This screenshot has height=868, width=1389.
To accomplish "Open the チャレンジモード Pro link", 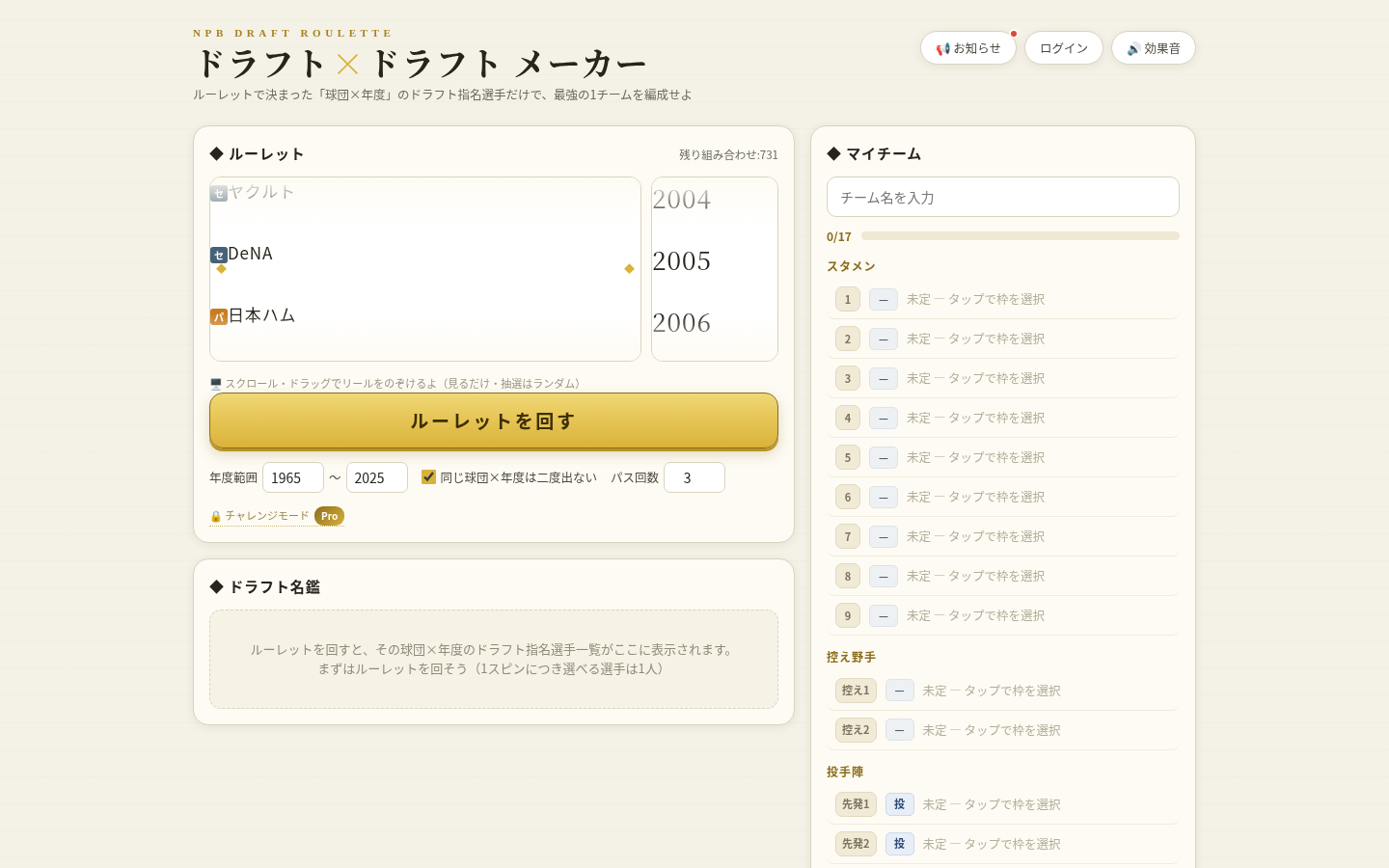I will pos(277,516).
